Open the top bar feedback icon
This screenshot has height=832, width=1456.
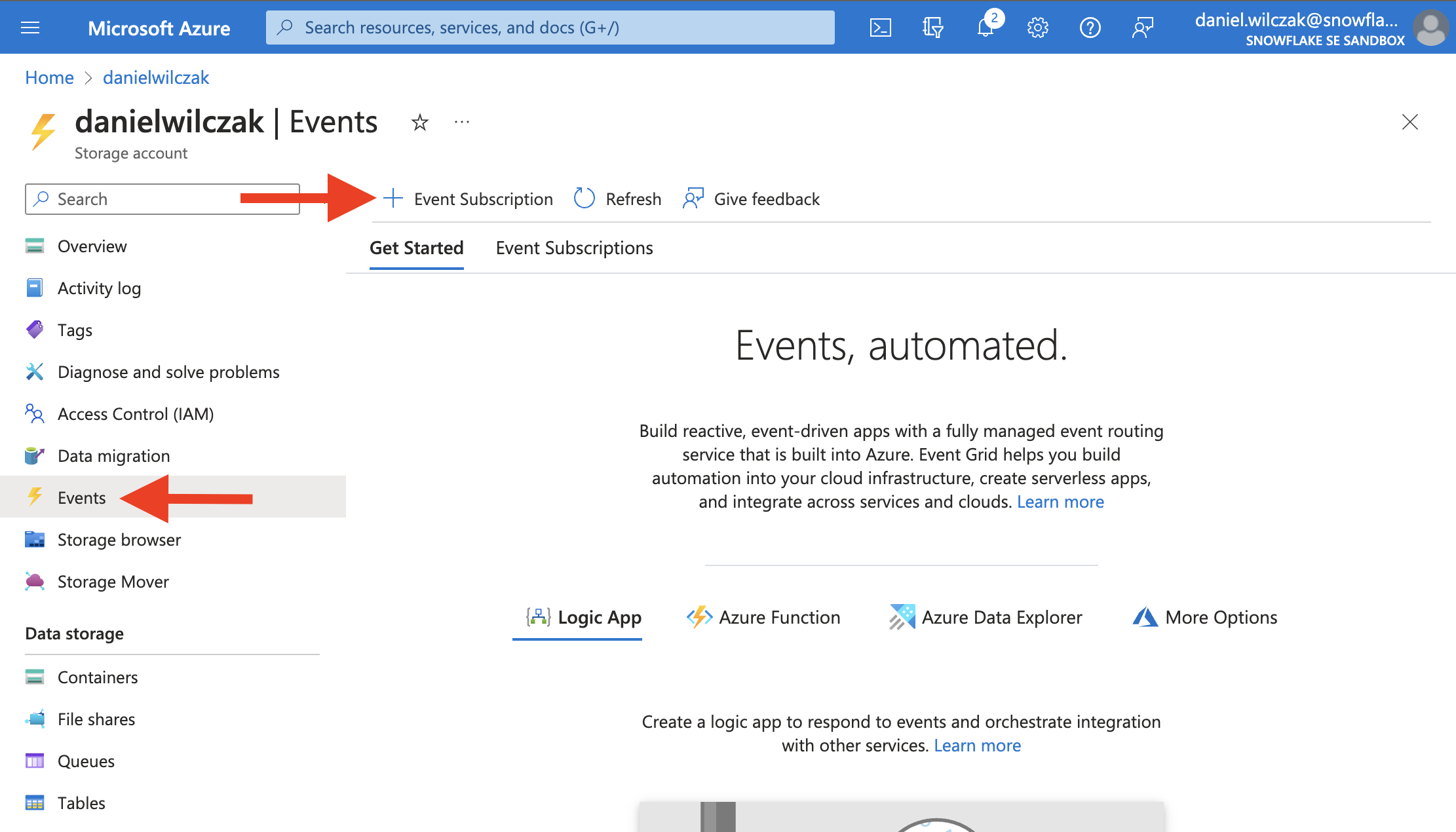1142,28
